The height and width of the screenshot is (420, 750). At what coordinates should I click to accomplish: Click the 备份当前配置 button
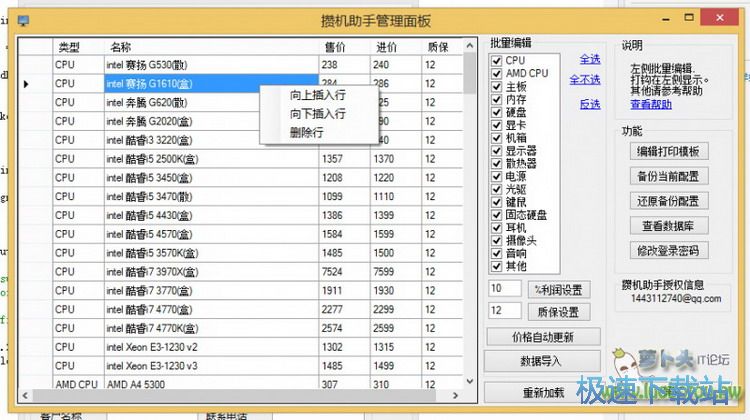(x=669, y=177)
